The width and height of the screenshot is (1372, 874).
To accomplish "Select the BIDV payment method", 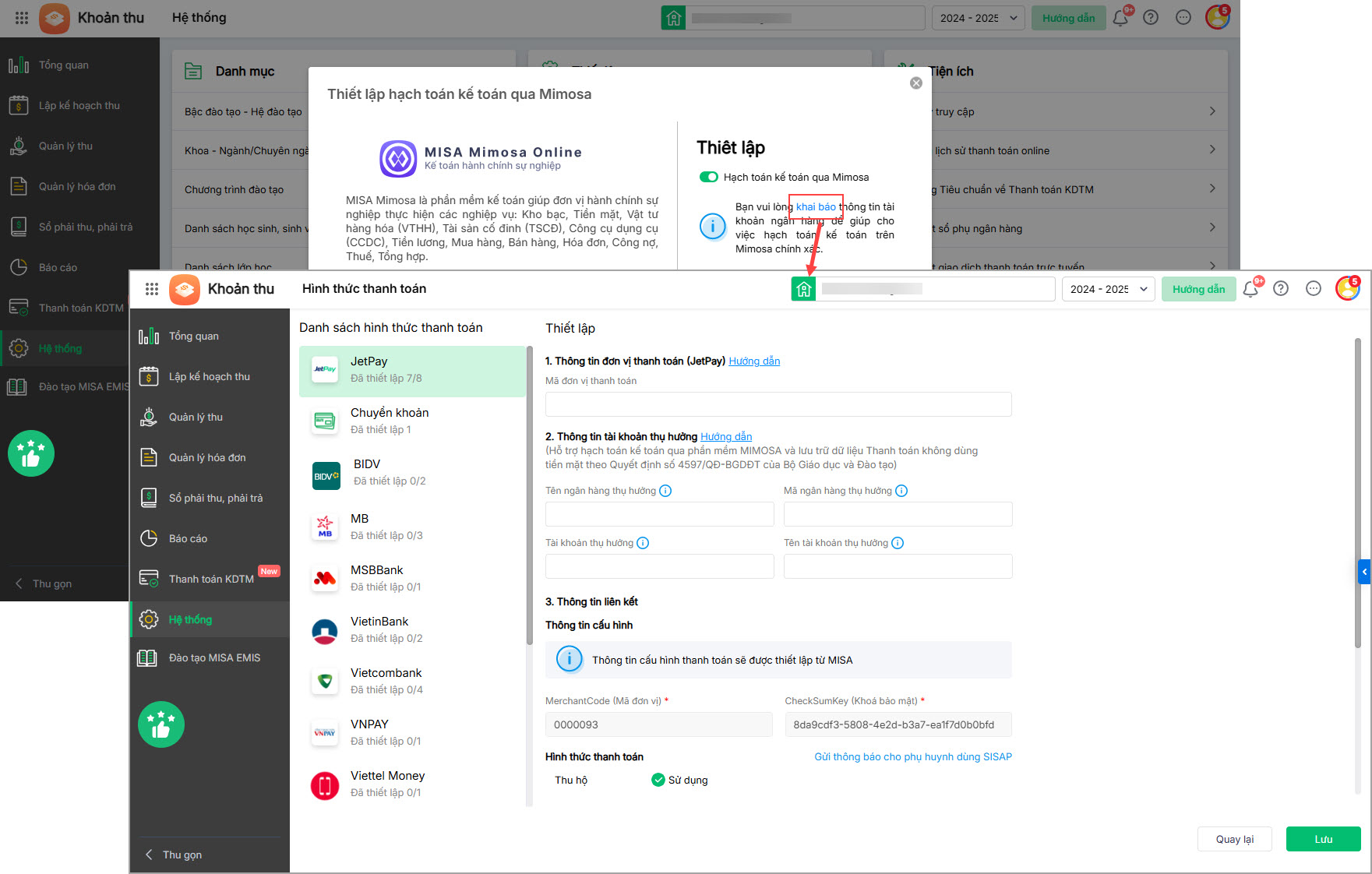I will coord(412,473).
